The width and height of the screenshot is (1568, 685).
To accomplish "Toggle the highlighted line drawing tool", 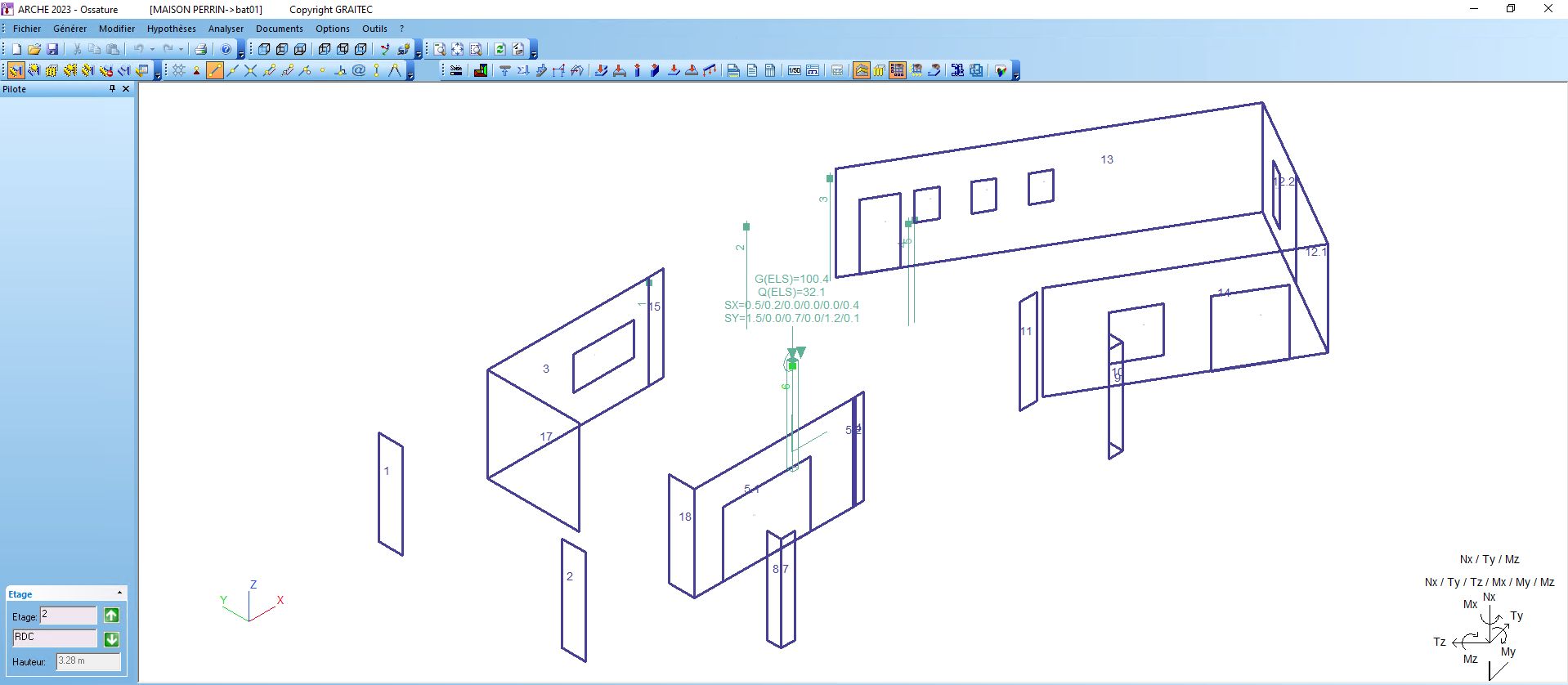I will point(215,70).
